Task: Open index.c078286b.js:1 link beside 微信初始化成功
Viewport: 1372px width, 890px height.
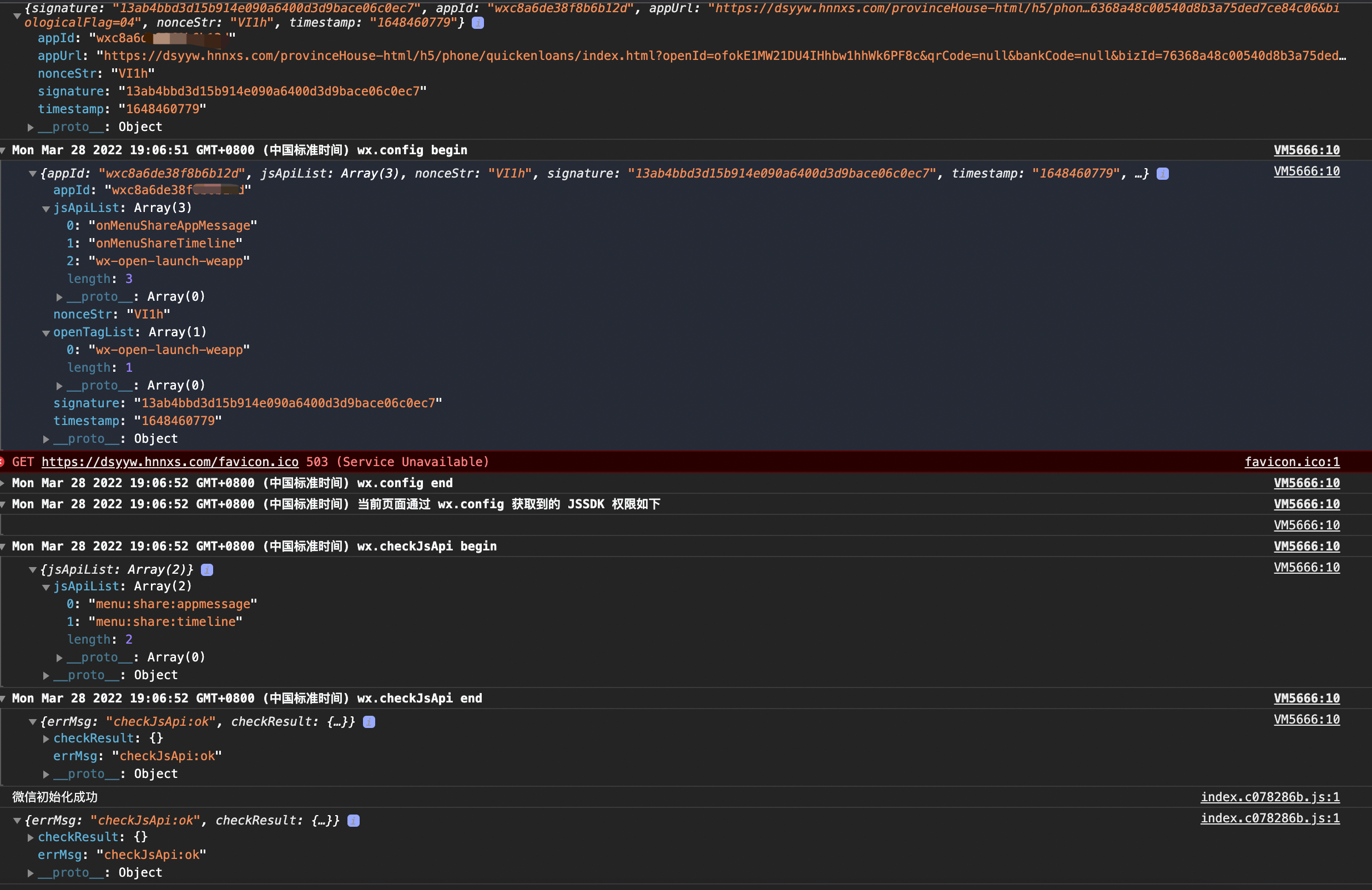Action: 1270,797
